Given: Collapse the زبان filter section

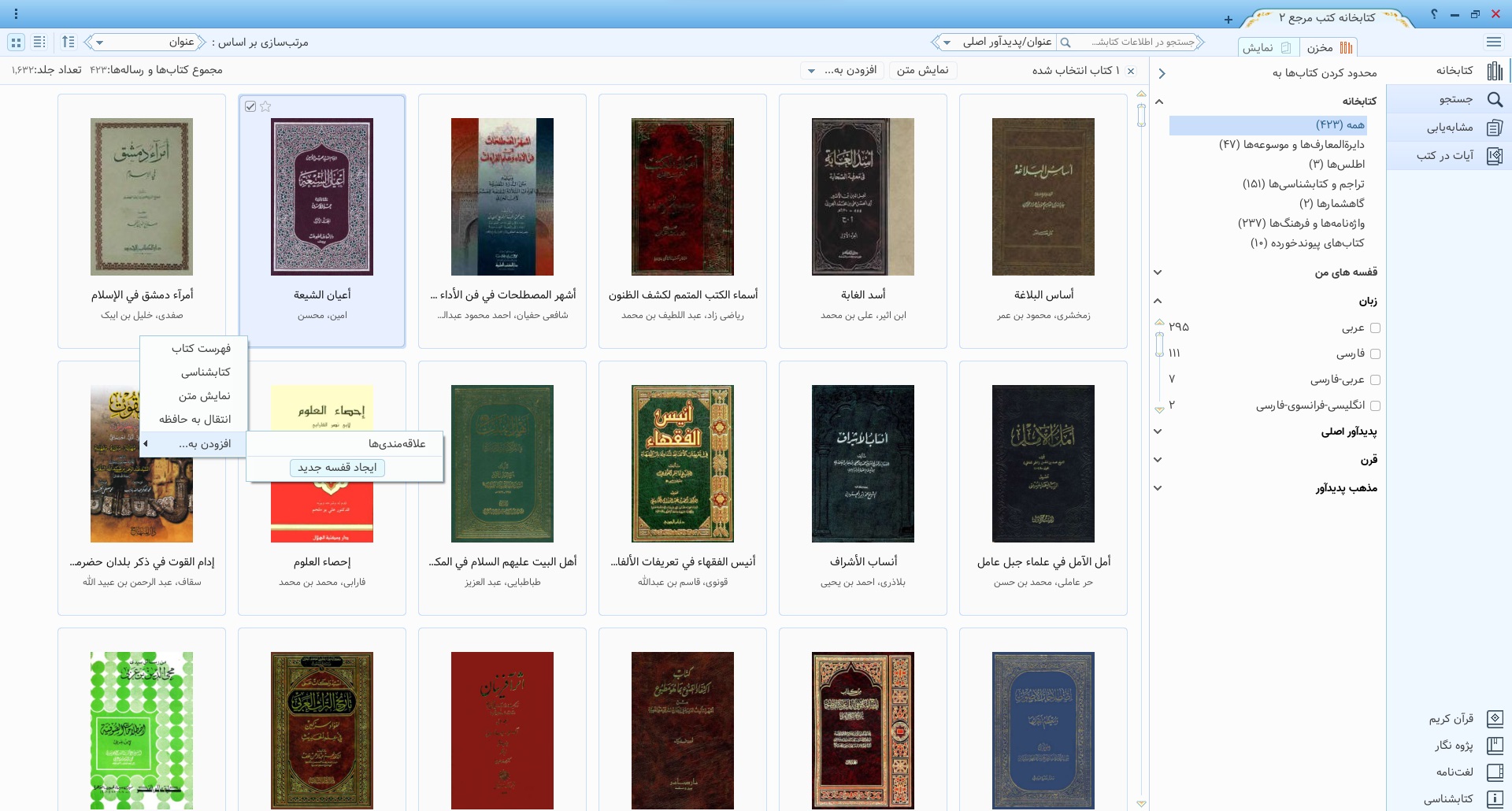Looking at the screenshot, I should coord(1158,301).
